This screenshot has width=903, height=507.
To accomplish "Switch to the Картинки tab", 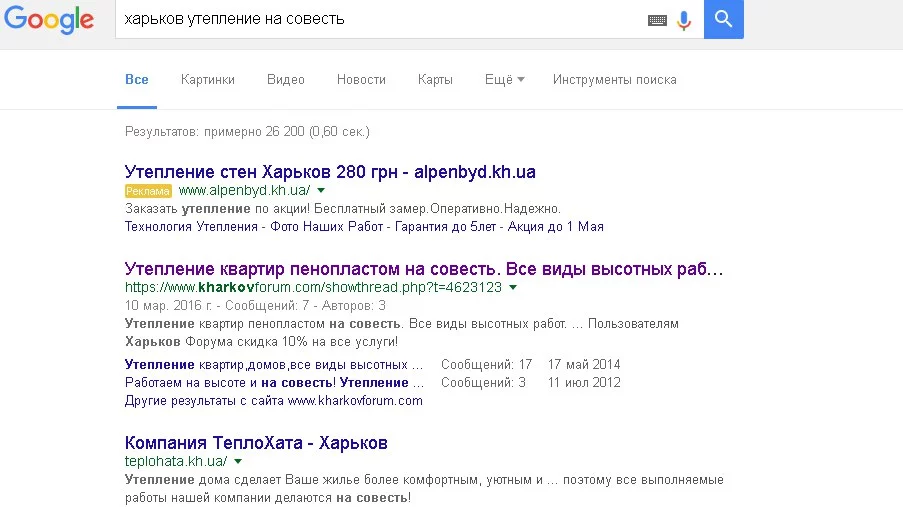I will (x=208, y=80).
